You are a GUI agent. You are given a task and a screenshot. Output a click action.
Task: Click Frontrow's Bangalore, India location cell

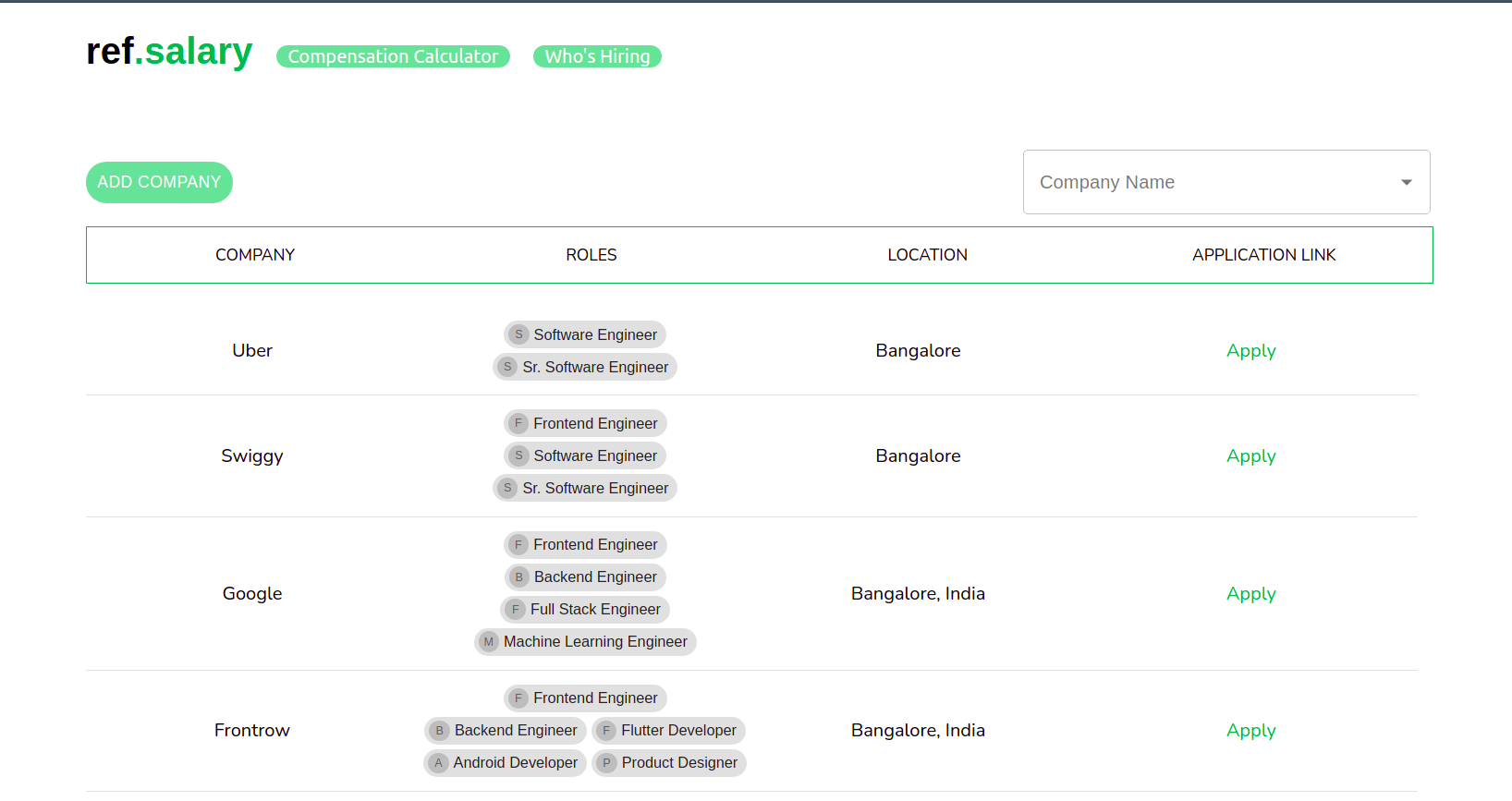[x=919, y=731]
